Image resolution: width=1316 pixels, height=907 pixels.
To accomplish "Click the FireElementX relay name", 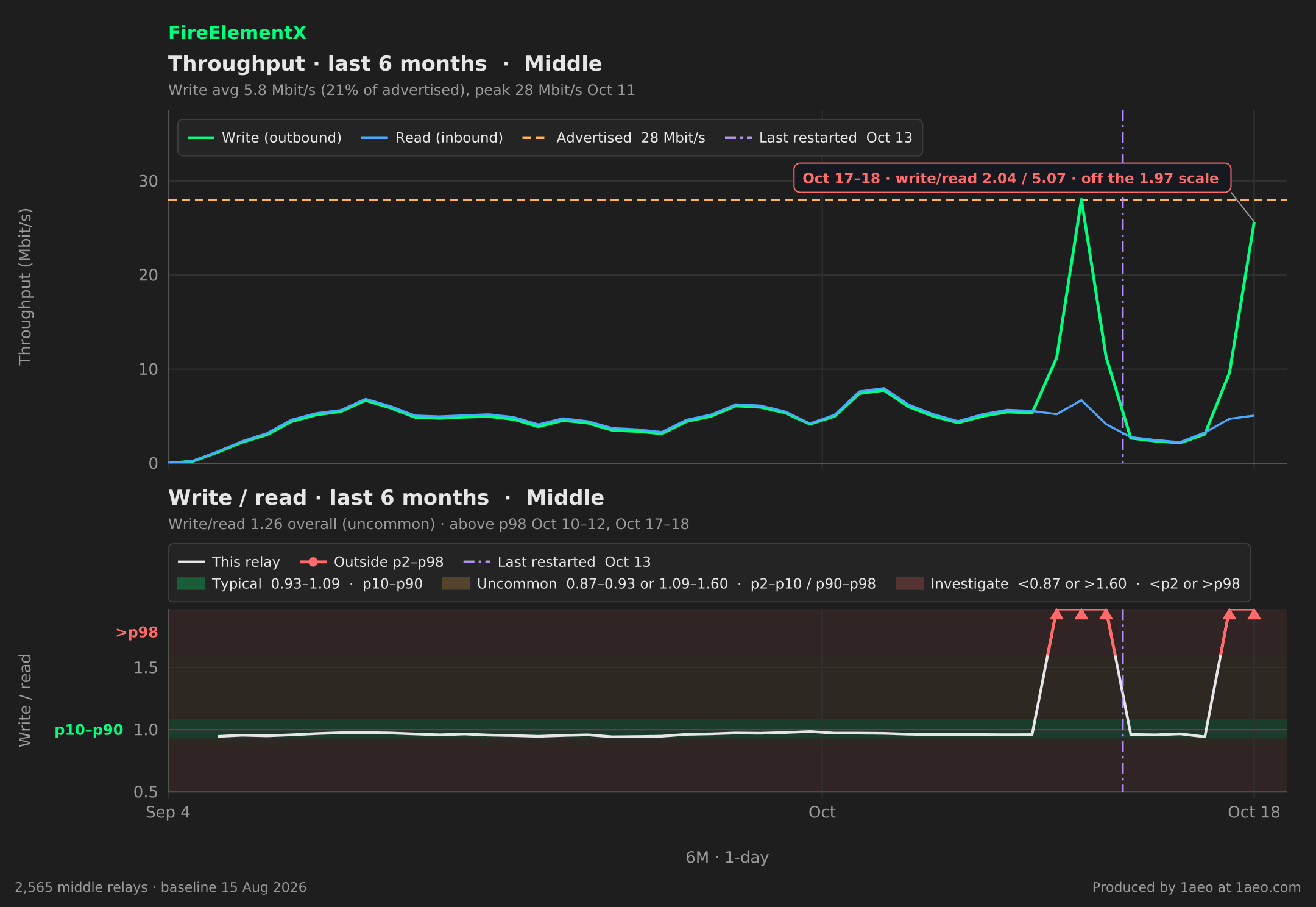I will click(x=237, y=33).
